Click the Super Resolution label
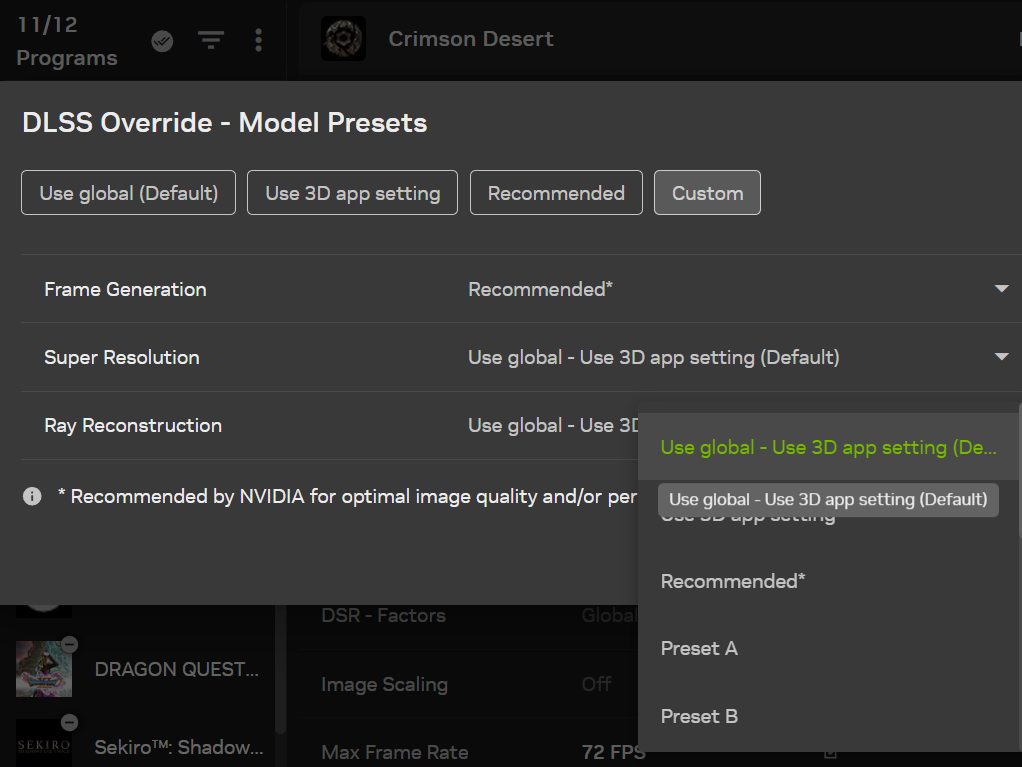The image size is (1022, 767). [122, 357]
